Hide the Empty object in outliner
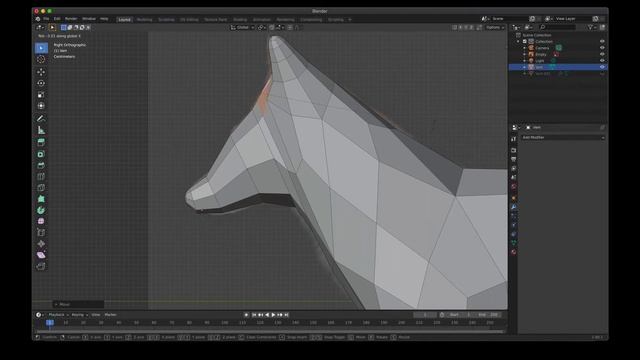 click(x=602, y=54)
